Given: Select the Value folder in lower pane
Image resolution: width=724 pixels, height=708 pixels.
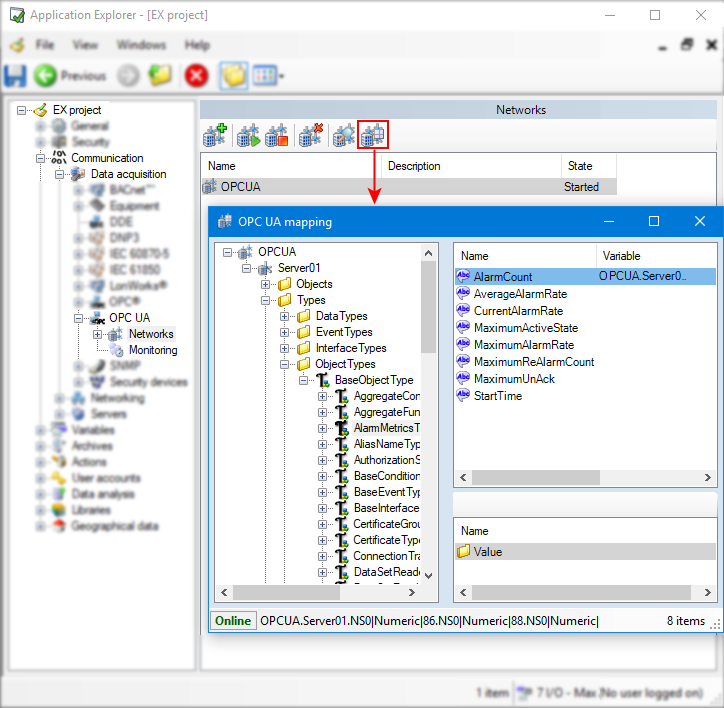Looking at the screenshot, I should click(x=487, y=551).
